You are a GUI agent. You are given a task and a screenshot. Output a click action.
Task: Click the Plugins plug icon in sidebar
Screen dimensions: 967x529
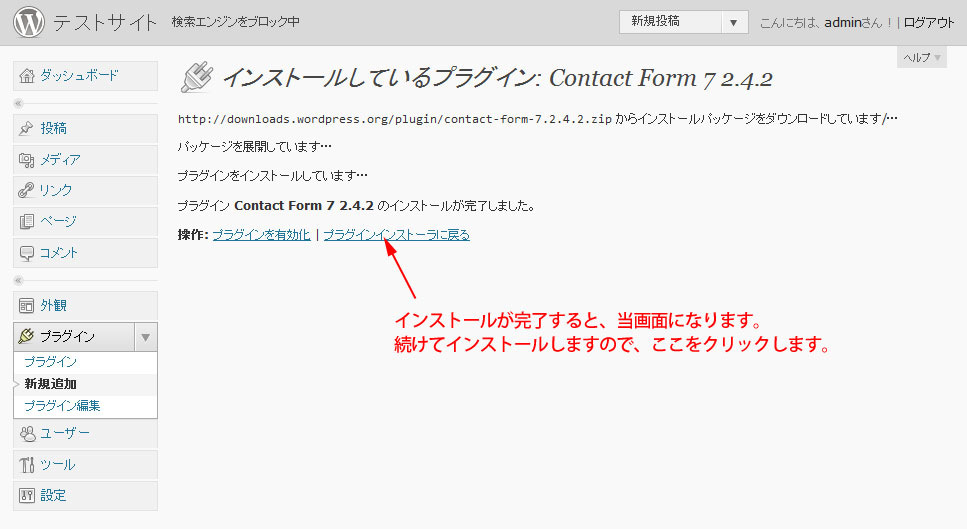tap(26, 336)
